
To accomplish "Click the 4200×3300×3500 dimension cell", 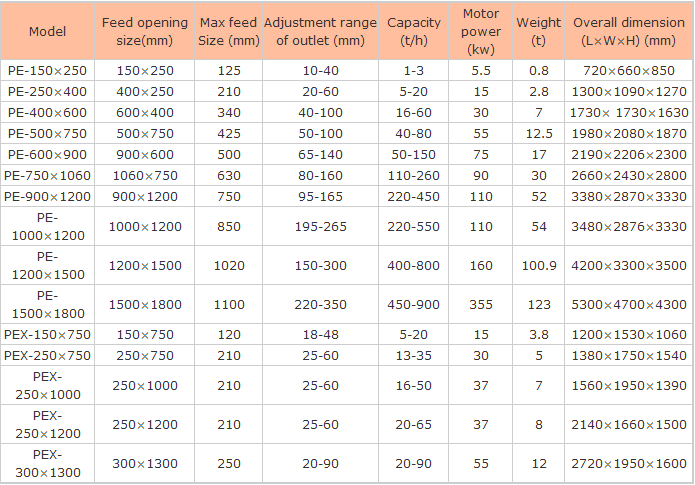I will pos(629,266).
